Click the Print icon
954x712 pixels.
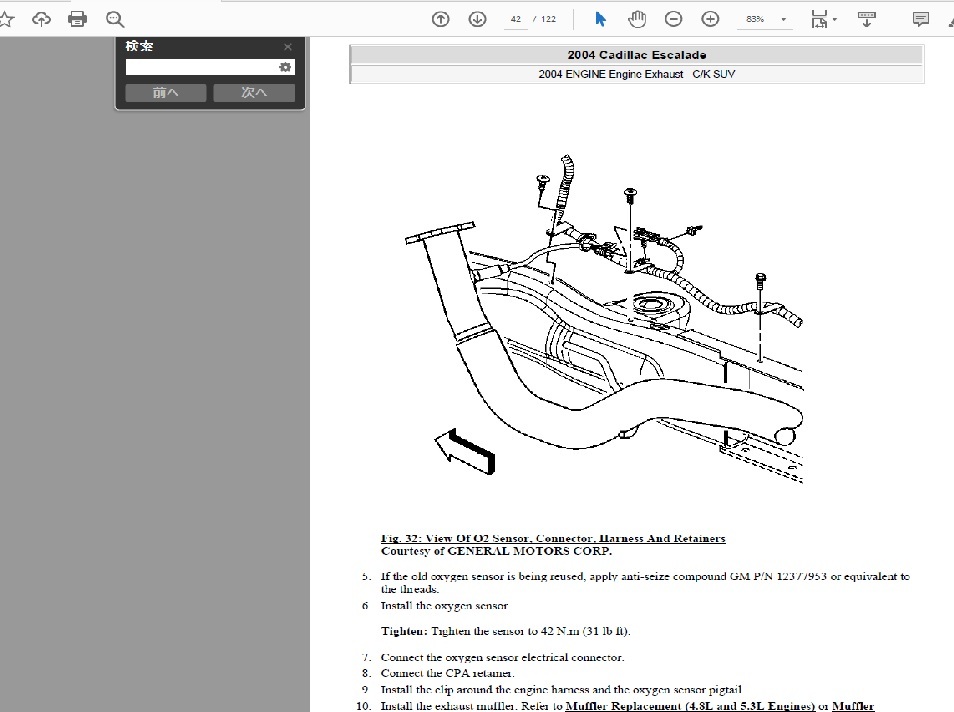(77, 19)
